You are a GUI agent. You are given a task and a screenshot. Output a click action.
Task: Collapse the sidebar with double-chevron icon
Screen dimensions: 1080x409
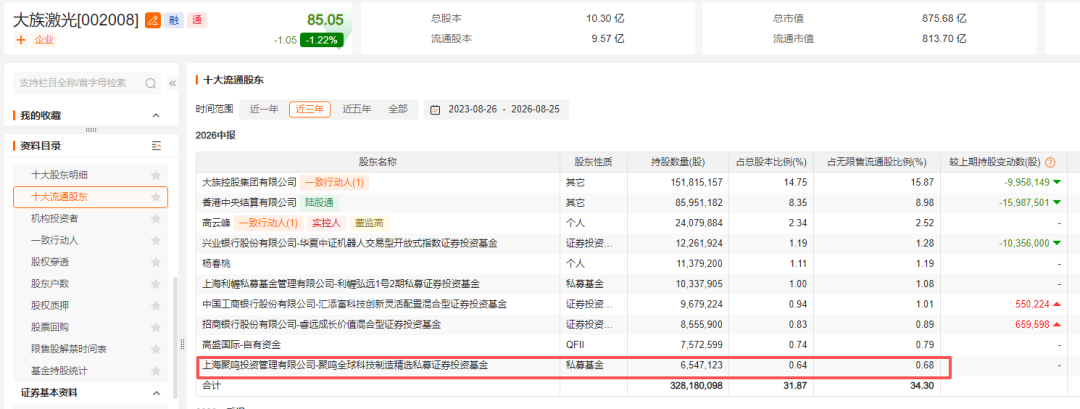tap(172, 83)
